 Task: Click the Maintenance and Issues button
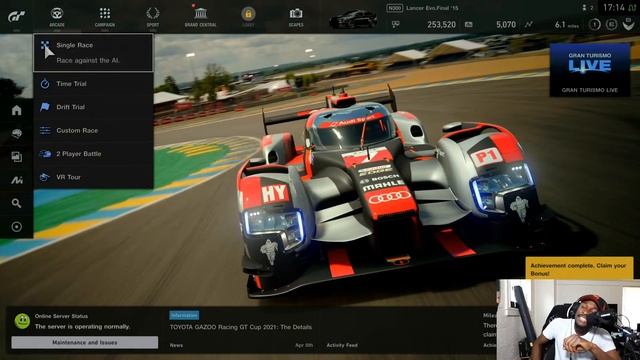click(x=84, y=342)
